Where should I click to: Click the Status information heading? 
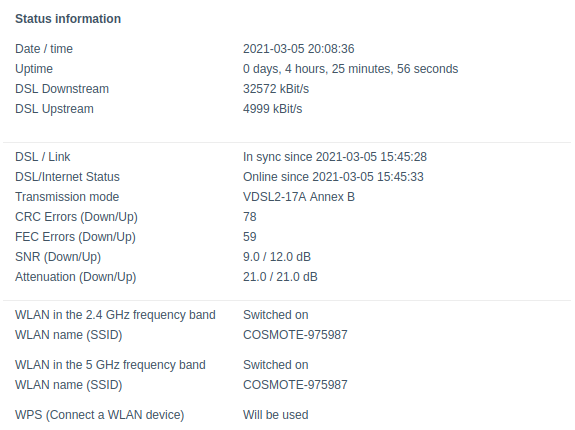[68, 19]
